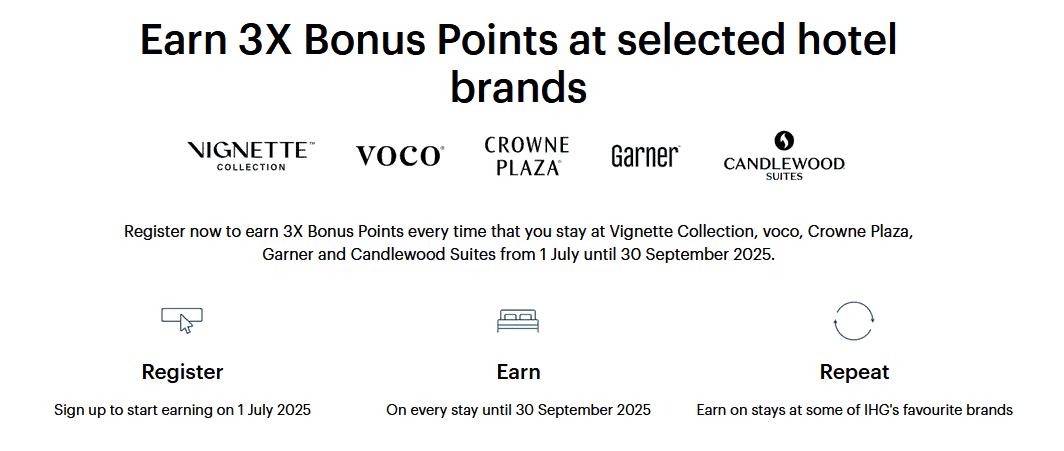Click the COLLECTION subtext under Vignette

click(x=250, y=167)
